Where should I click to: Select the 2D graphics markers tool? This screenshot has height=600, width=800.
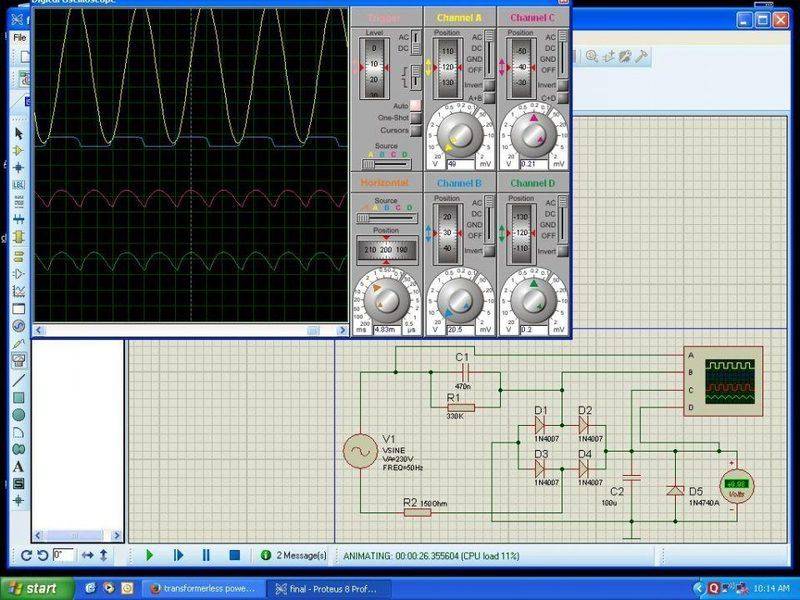(19, 500)
